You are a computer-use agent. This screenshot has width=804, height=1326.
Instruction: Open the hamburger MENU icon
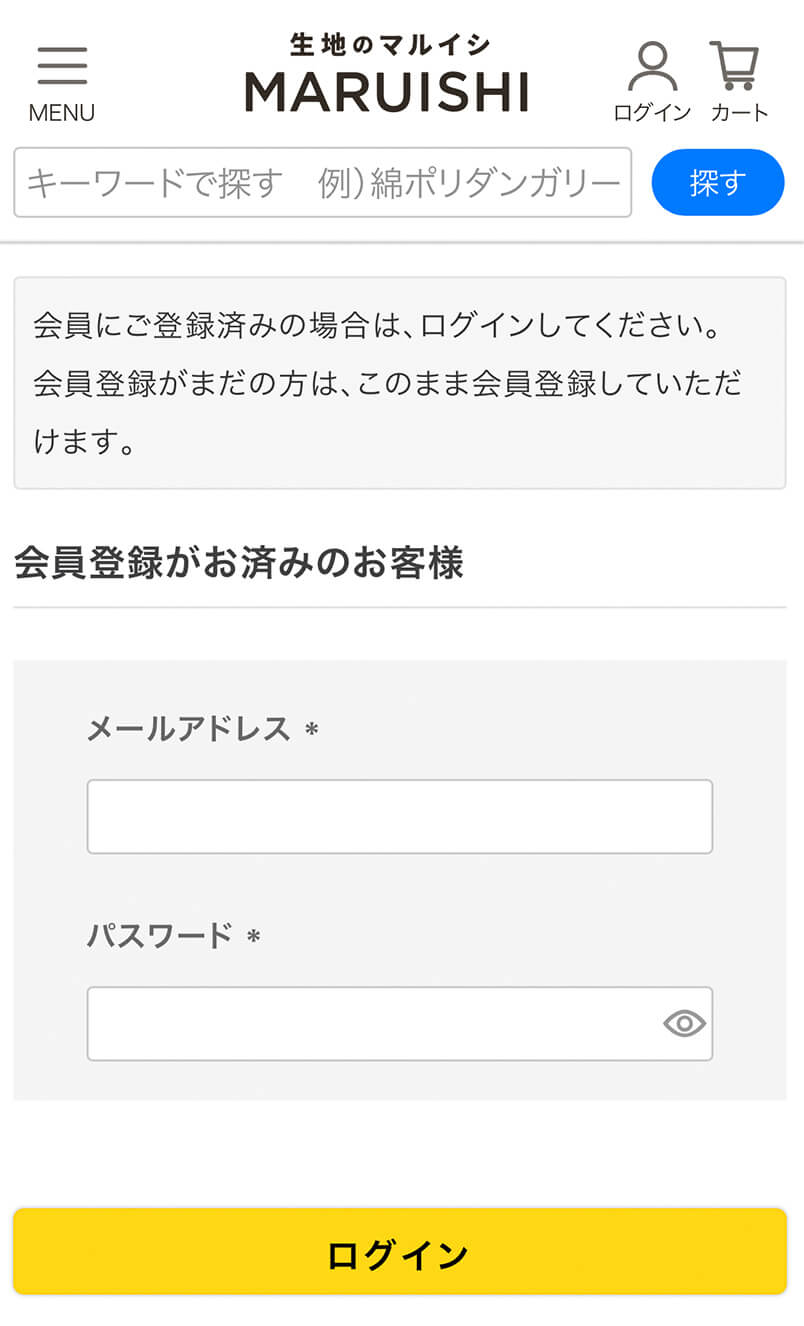[62, 66]
